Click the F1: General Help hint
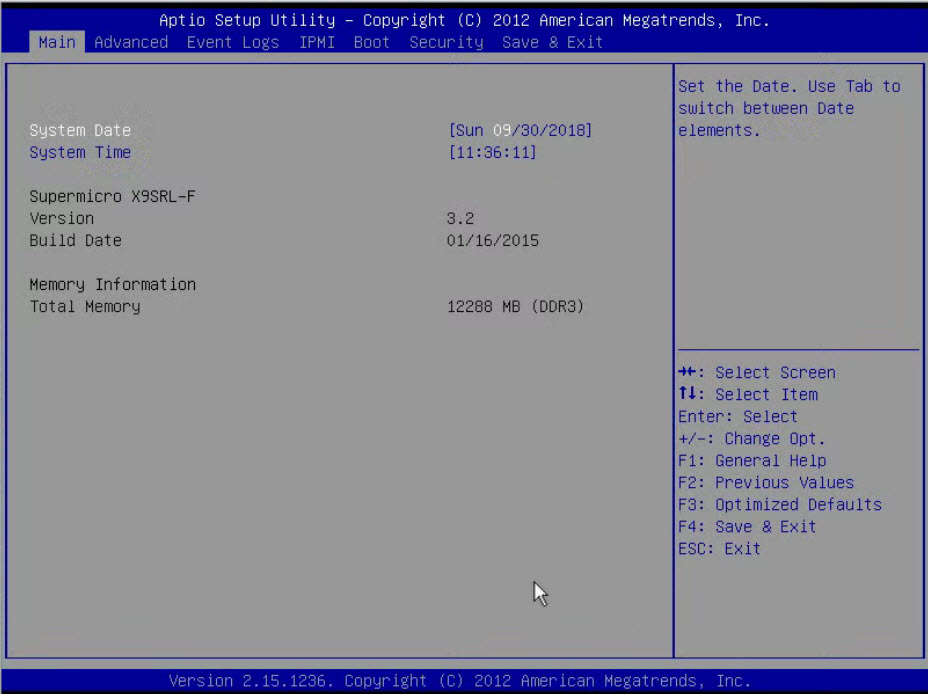Viewport: 928px width, 694px height. click(752, 460)
